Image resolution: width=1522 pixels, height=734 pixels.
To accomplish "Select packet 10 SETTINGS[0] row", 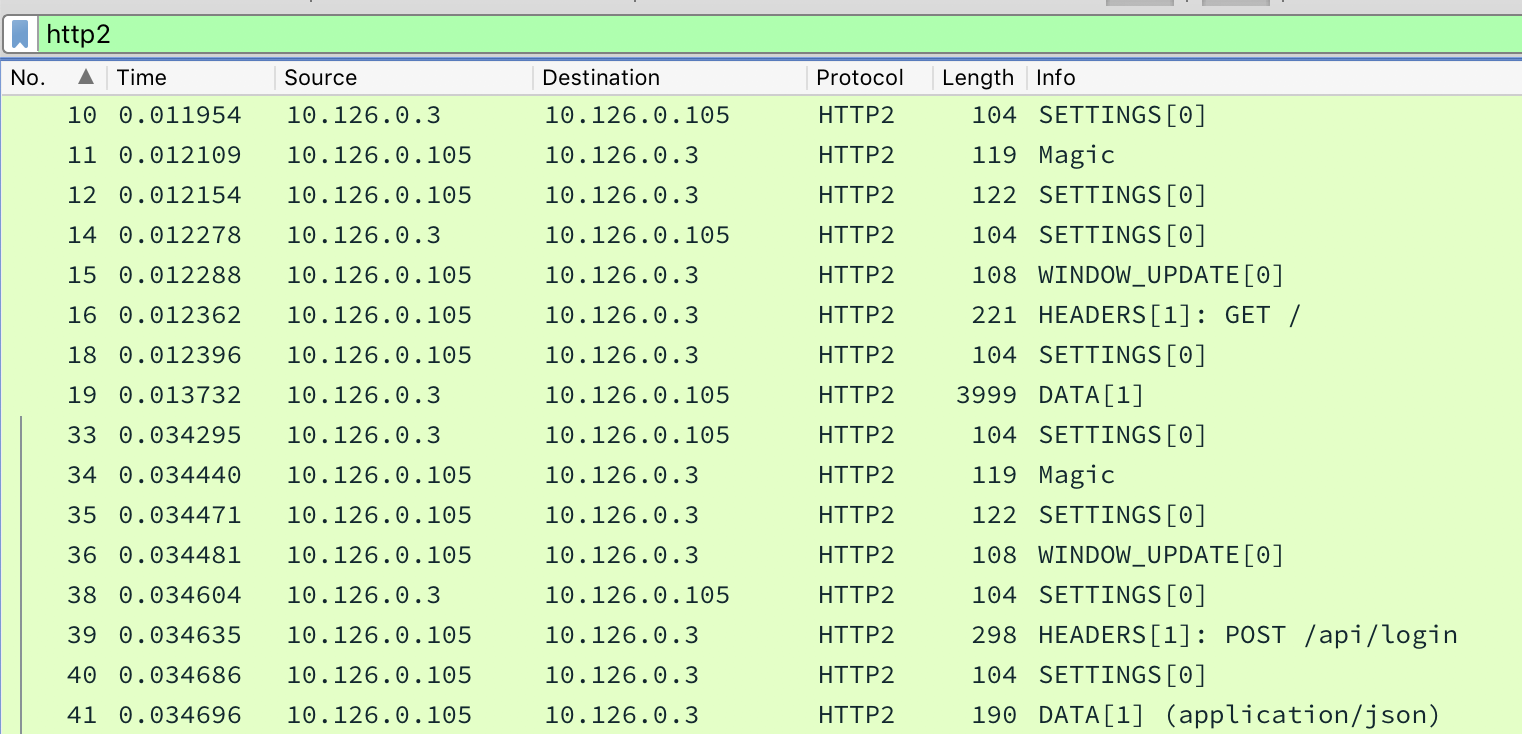I will (761, 115).
